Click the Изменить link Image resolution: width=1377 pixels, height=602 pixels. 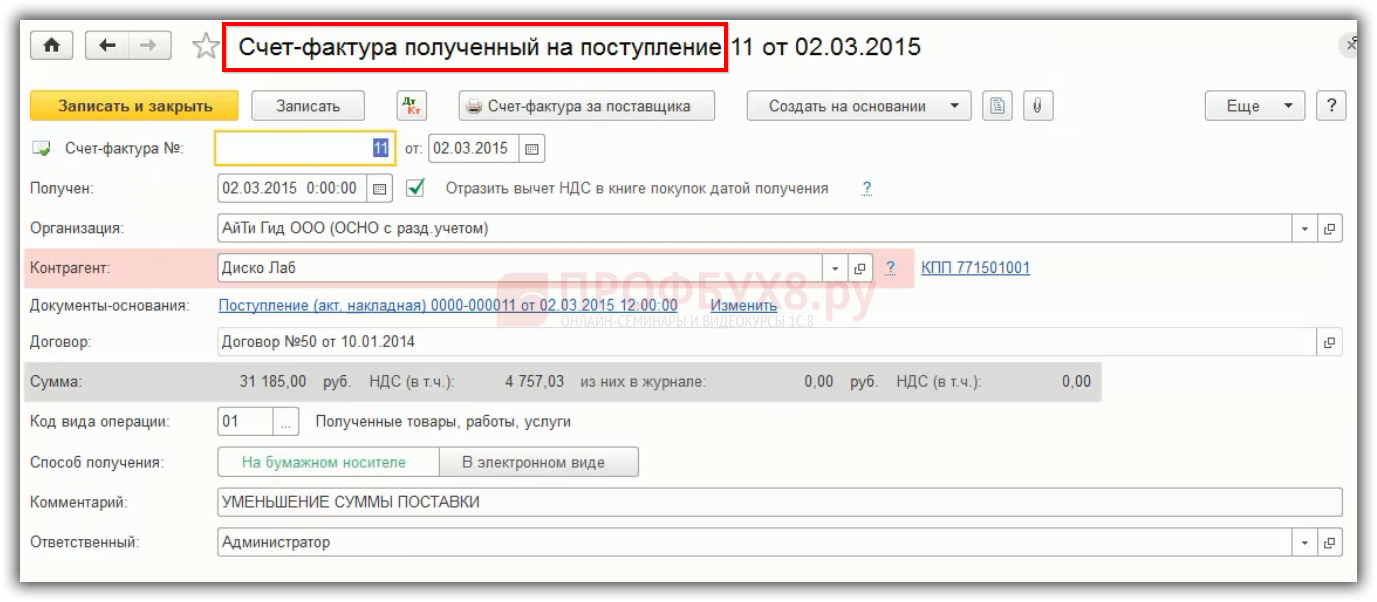pyautogui.click(x=743, y=306)
